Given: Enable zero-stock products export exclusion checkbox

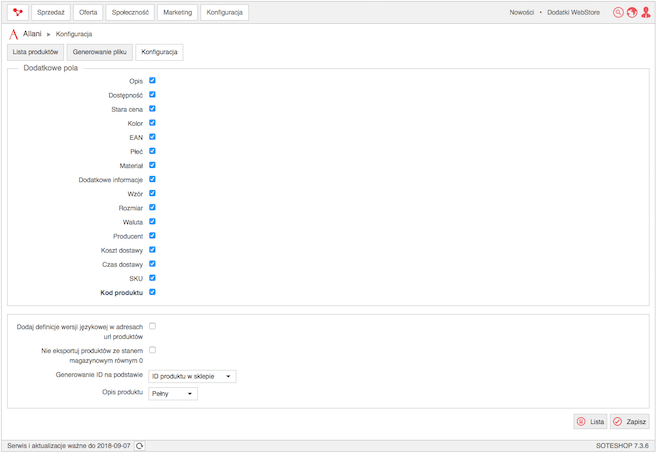Looking at the screenshot, I should (x=152, y=350).
